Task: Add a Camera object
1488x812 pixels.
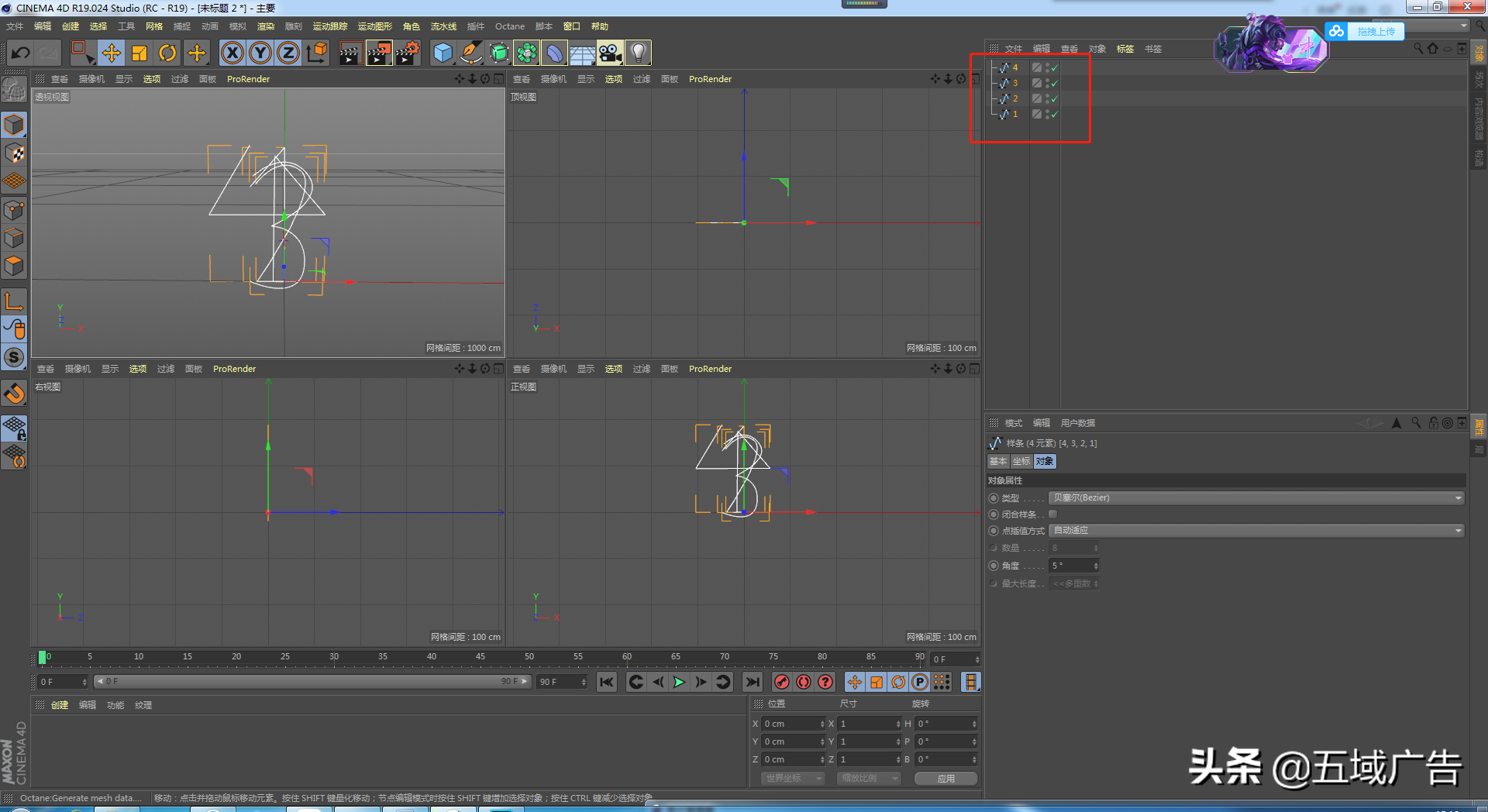Action: point(611,53)
